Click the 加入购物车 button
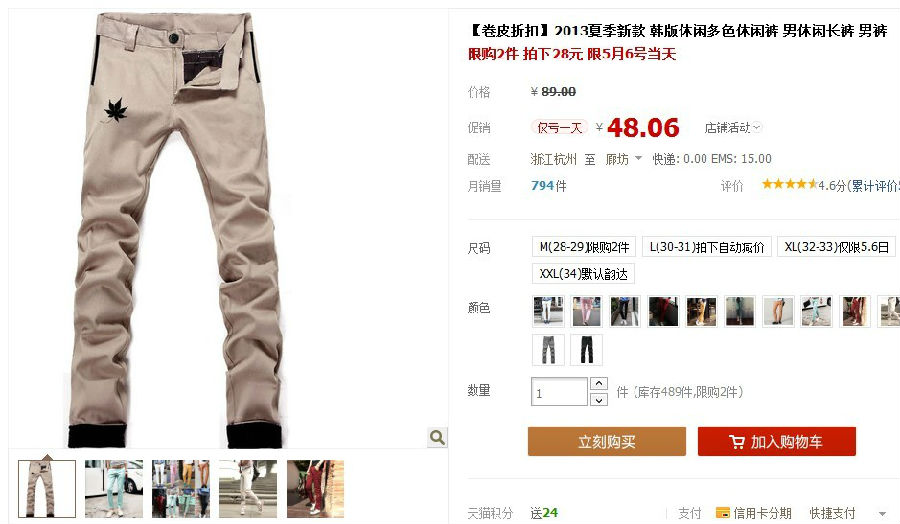The width and height of the screenshot is (900, 524). (x=777, y=441)
